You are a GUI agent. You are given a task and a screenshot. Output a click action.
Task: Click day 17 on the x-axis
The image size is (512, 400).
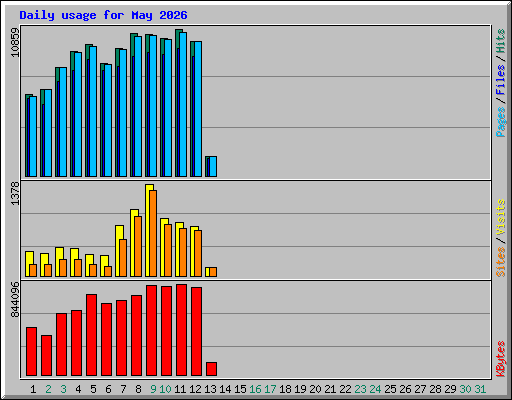[x=270, y=389]
